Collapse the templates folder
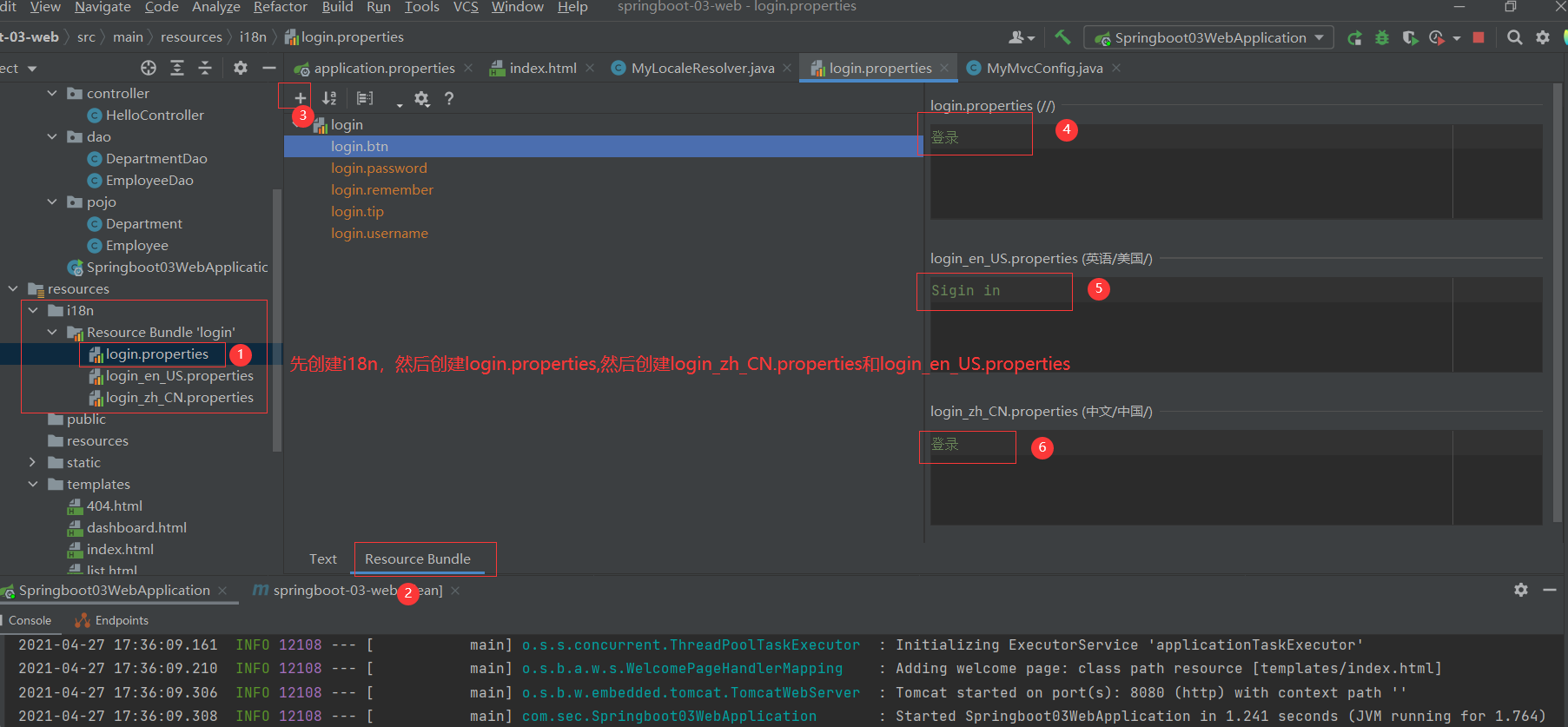The width and height of the screenshot is (1568, 727). 32,484
